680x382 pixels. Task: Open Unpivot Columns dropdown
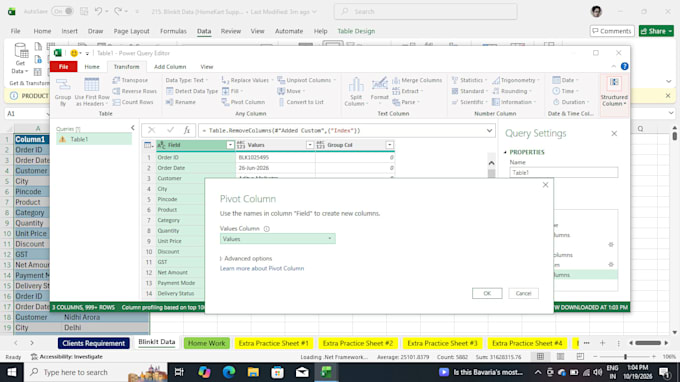click(307, 80)
